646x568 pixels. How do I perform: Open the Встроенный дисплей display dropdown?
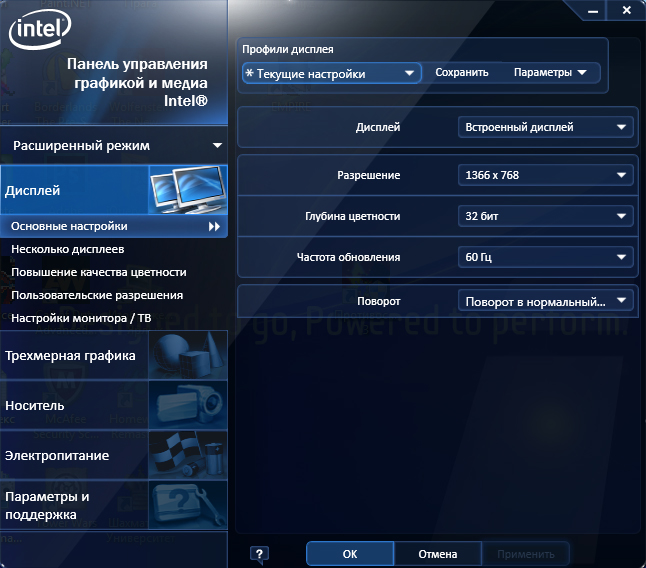click(x=545, y=127)
